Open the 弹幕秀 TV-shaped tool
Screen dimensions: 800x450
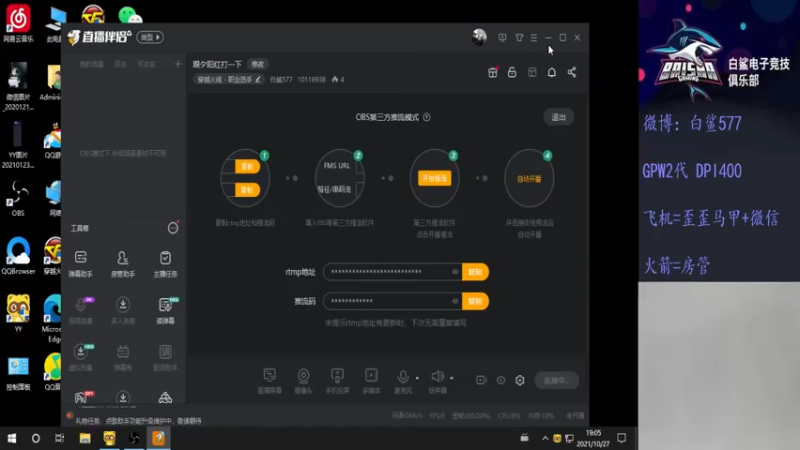pyautogui.click(x=123, y=357)
